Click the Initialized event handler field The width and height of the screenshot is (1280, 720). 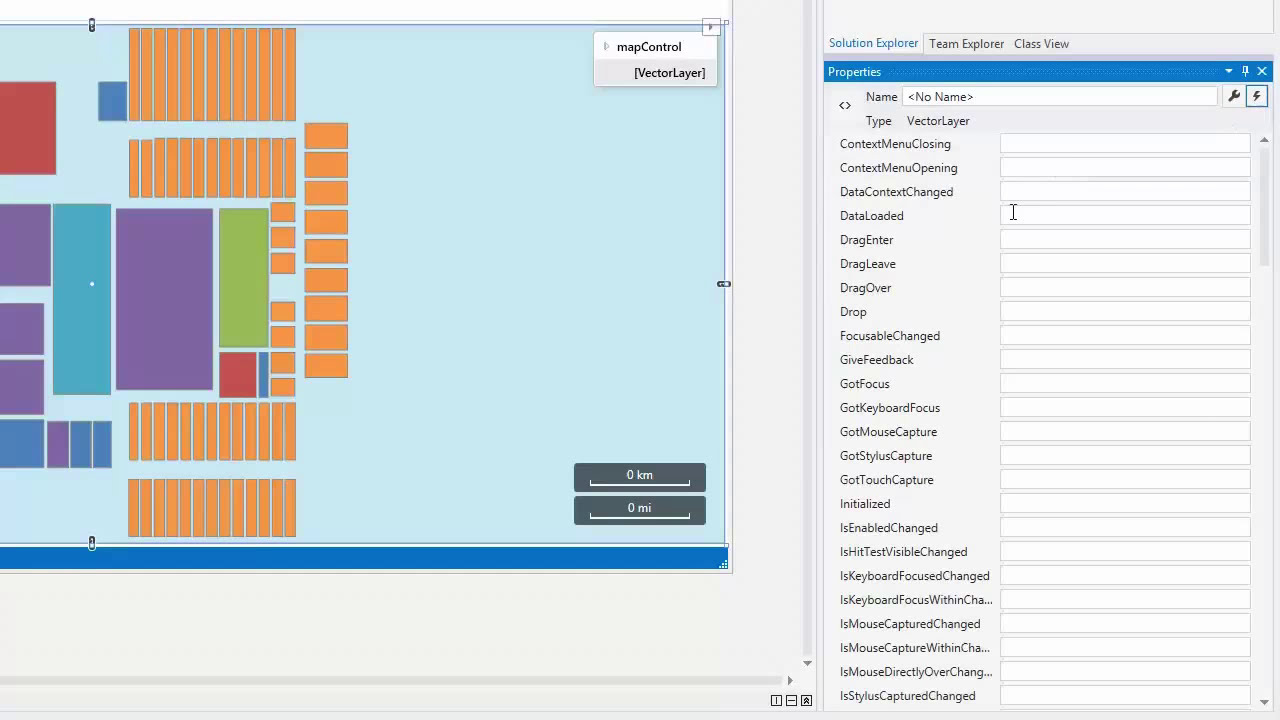pyautogui.click(x=1125, y=504)
